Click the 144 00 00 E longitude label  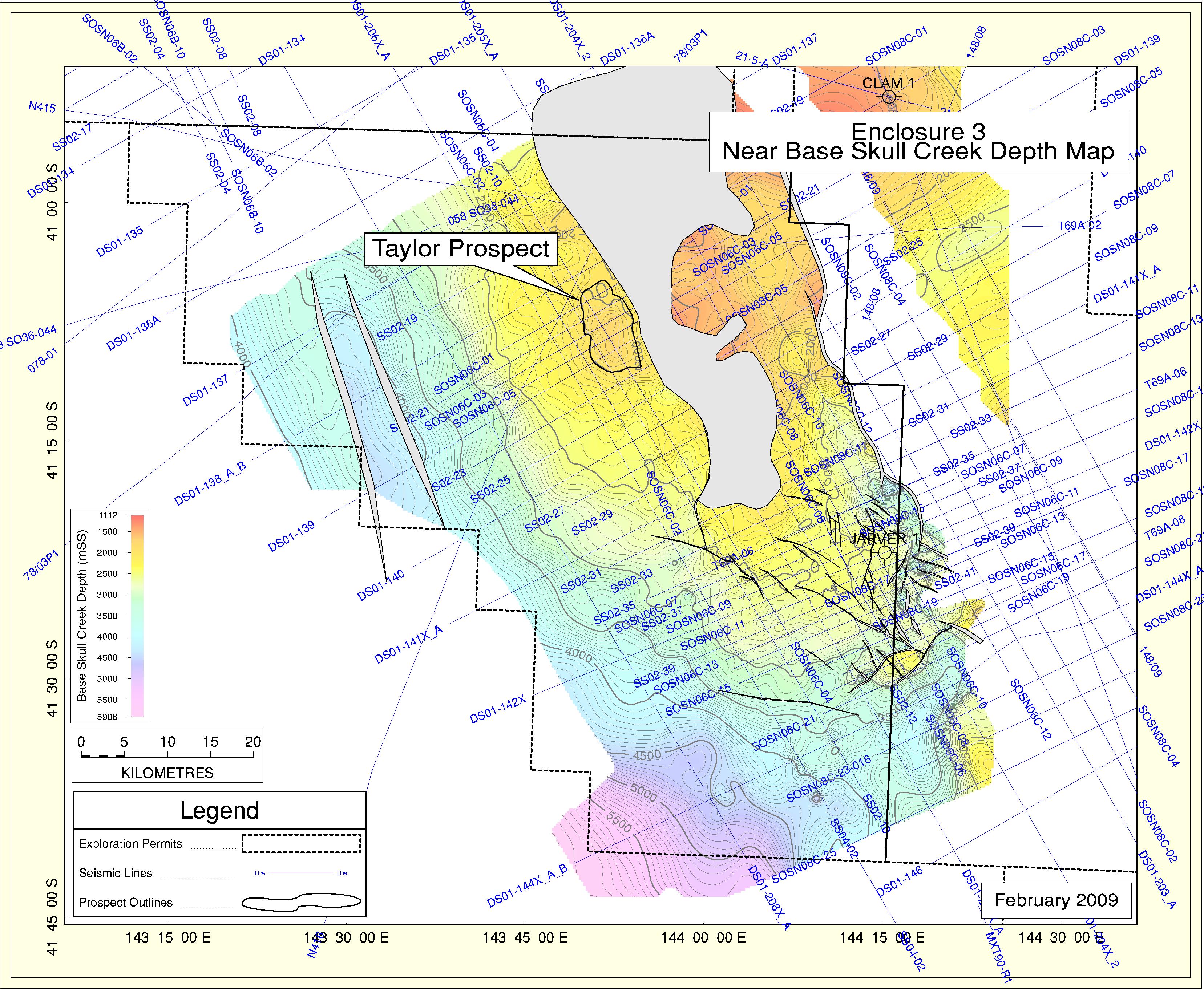coord(703,938)
